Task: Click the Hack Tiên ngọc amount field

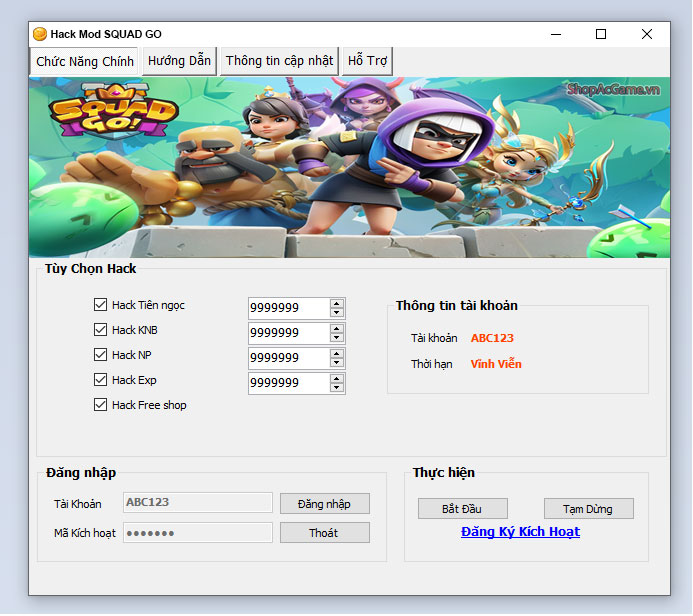Action: 289,308
